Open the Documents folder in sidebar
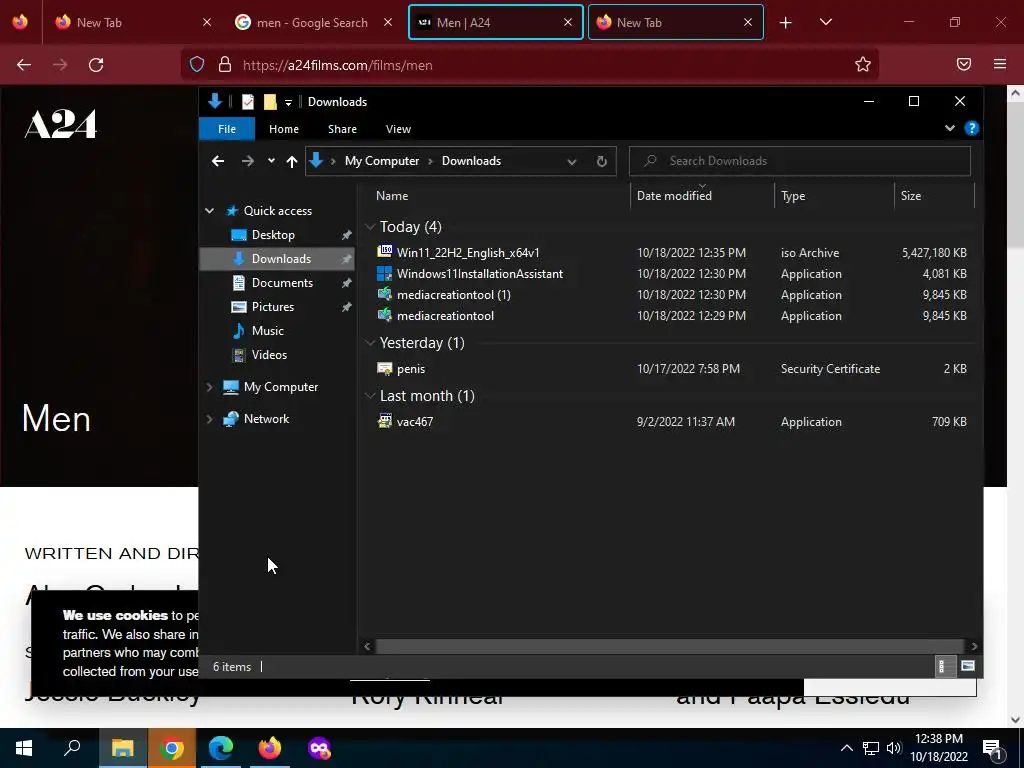1024x768 pixels. [x=282, y=283]
